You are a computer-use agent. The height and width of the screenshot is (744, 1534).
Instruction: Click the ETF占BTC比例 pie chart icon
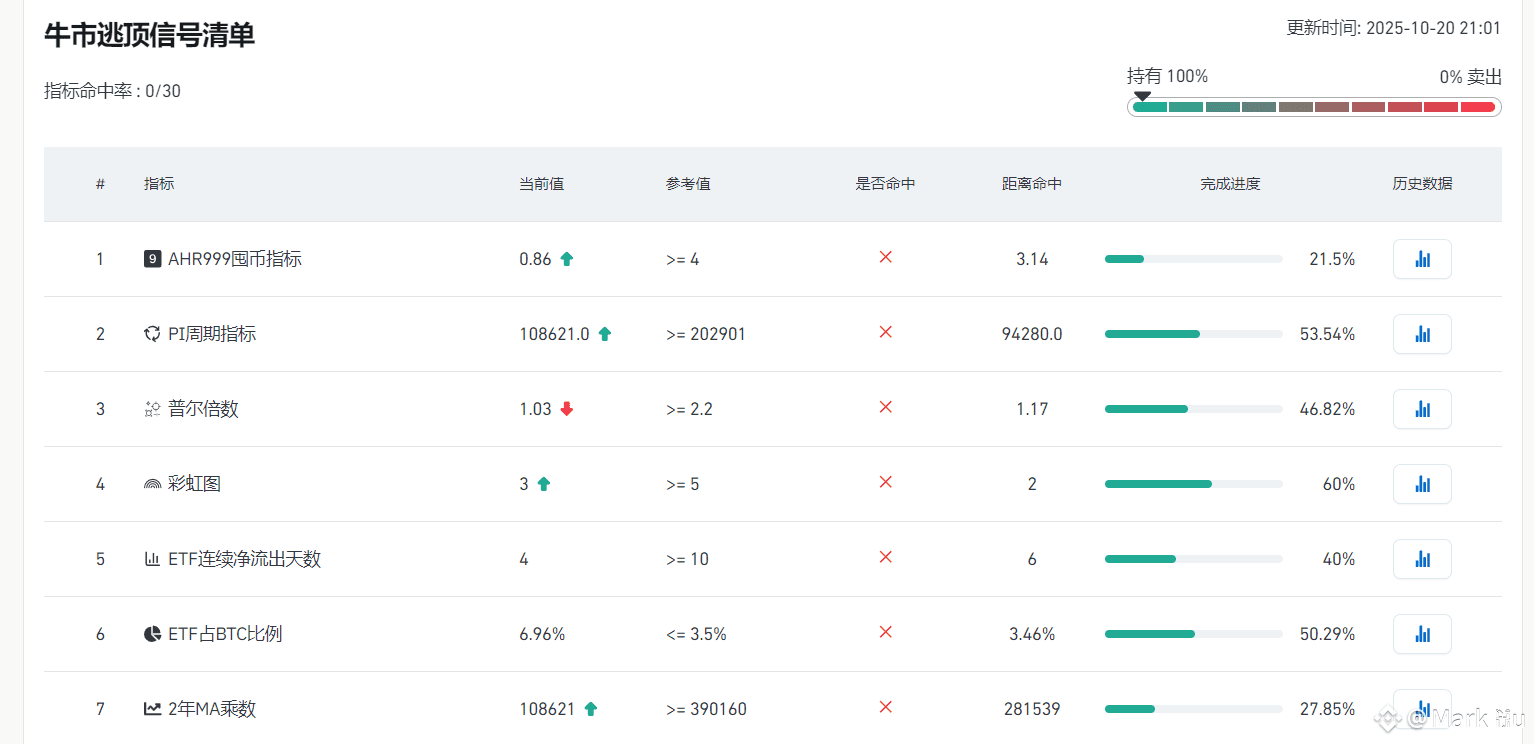coord(152,634)
